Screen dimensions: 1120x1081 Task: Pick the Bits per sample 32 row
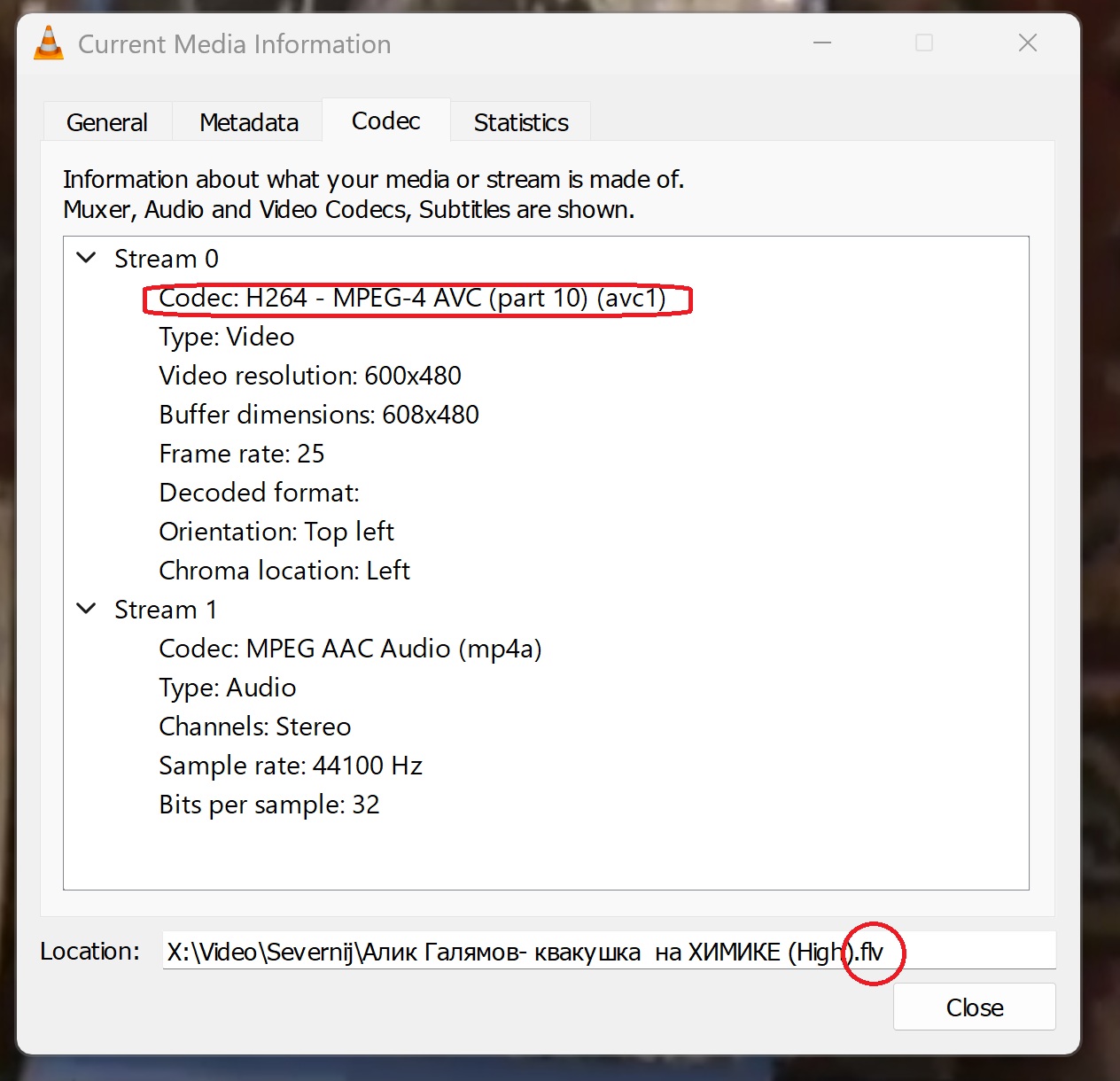pyautogui.click(x=269, y=805)
